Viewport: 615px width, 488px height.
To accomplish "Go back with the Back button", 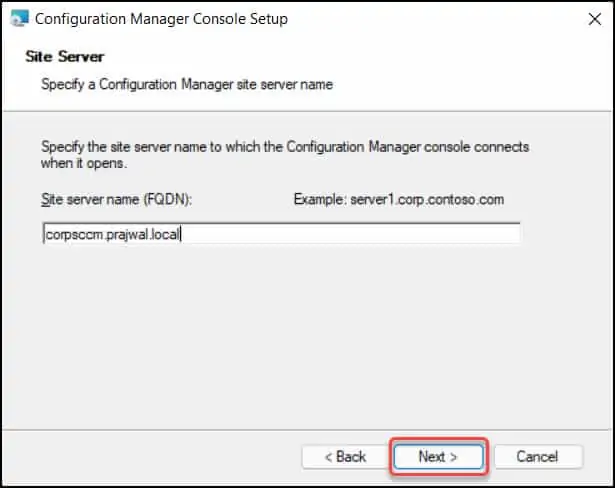I will [346, 457].
